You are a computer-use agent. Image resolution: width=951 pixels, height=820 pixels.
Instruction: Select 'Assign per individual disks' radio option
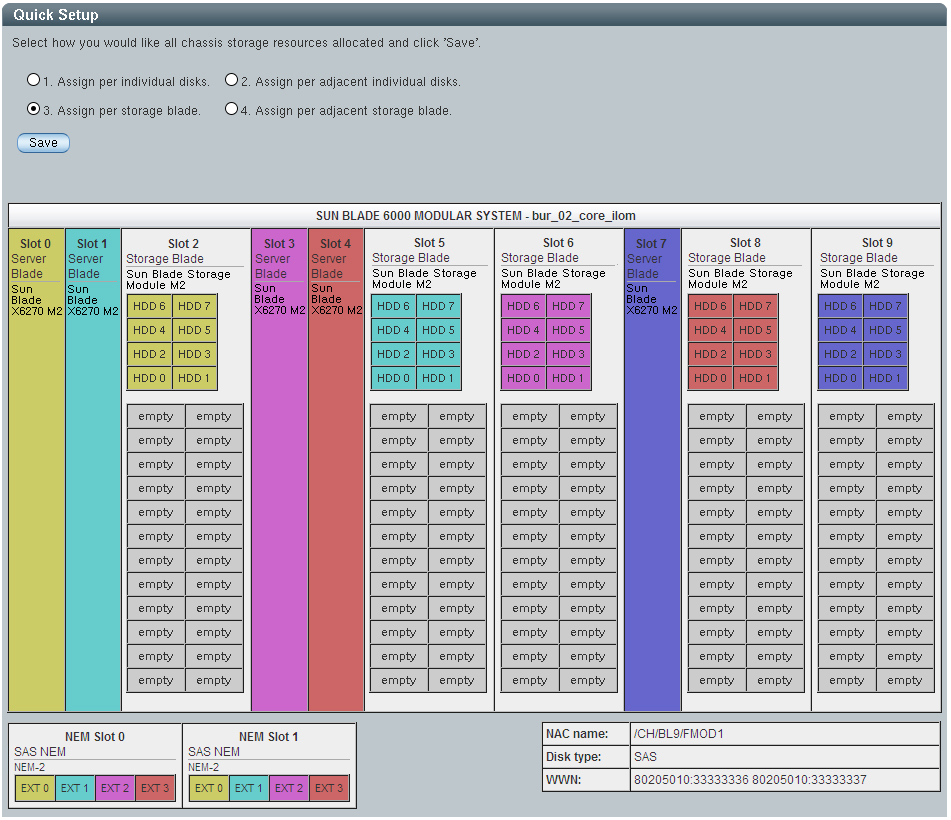click(34, 80)
